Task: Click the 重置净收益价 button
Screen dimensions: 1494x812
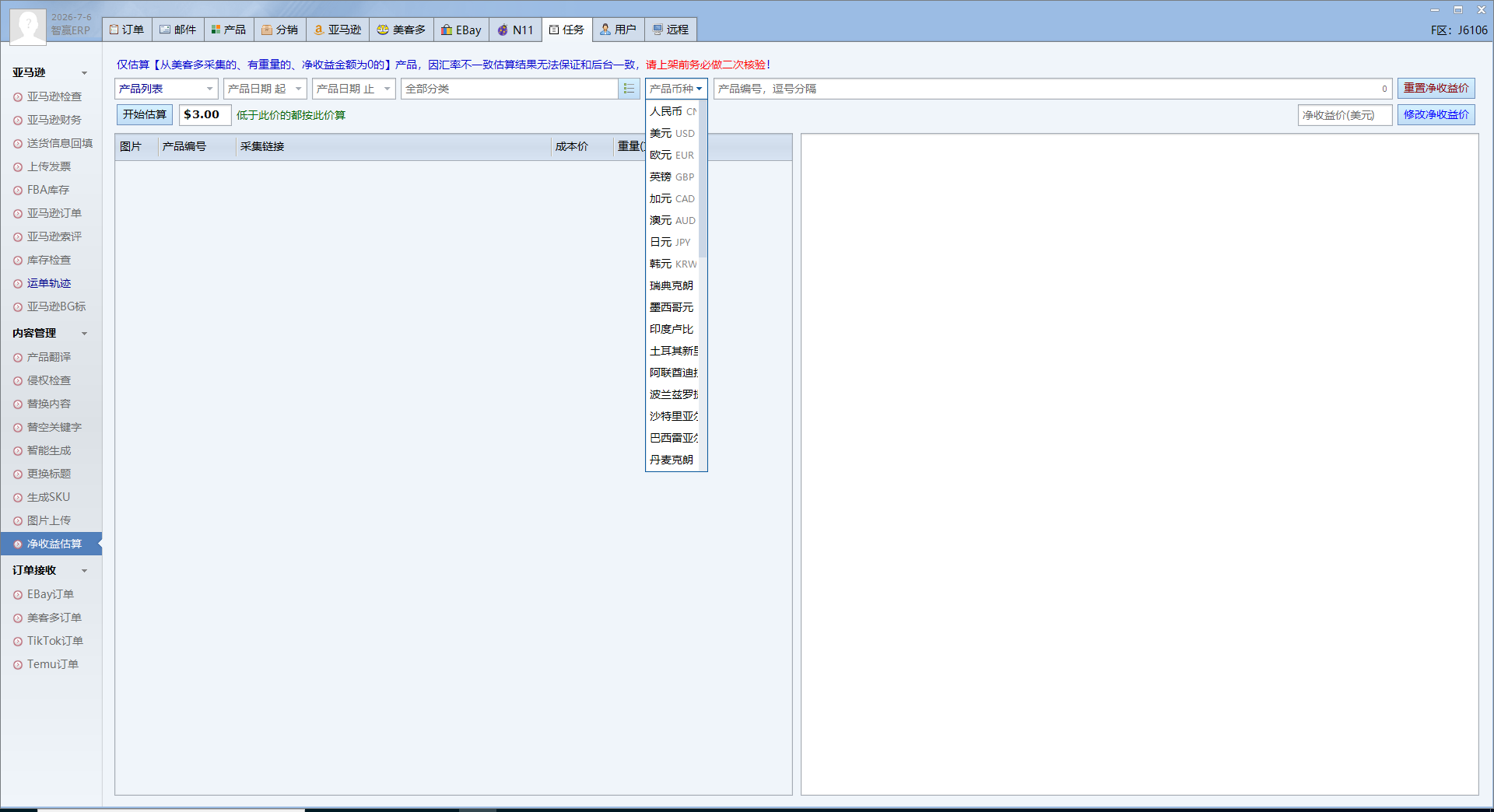Action: coord(1436,89)
